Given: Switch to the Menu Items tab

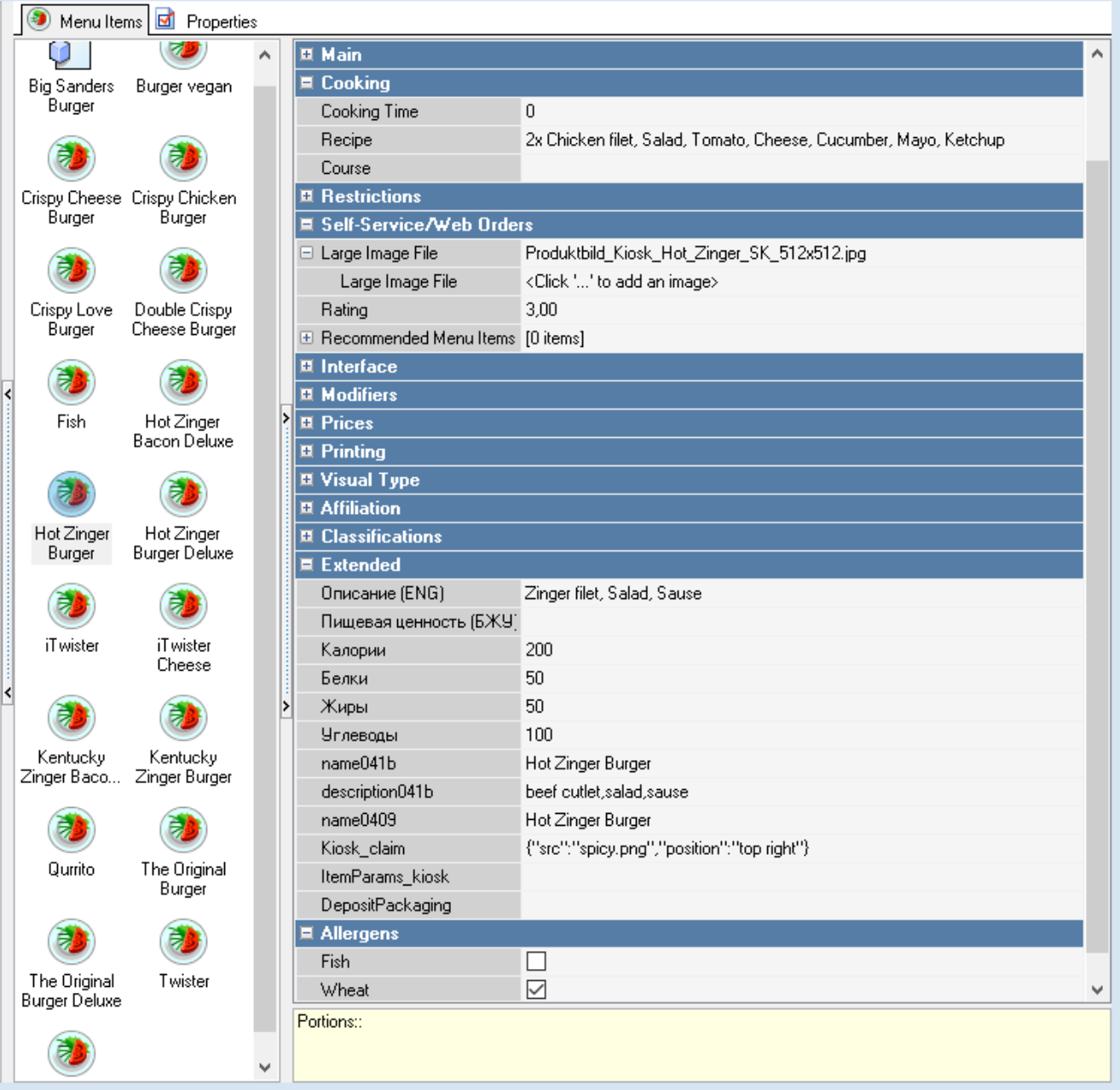Looking at the screenshot, I should coord(84,20).
